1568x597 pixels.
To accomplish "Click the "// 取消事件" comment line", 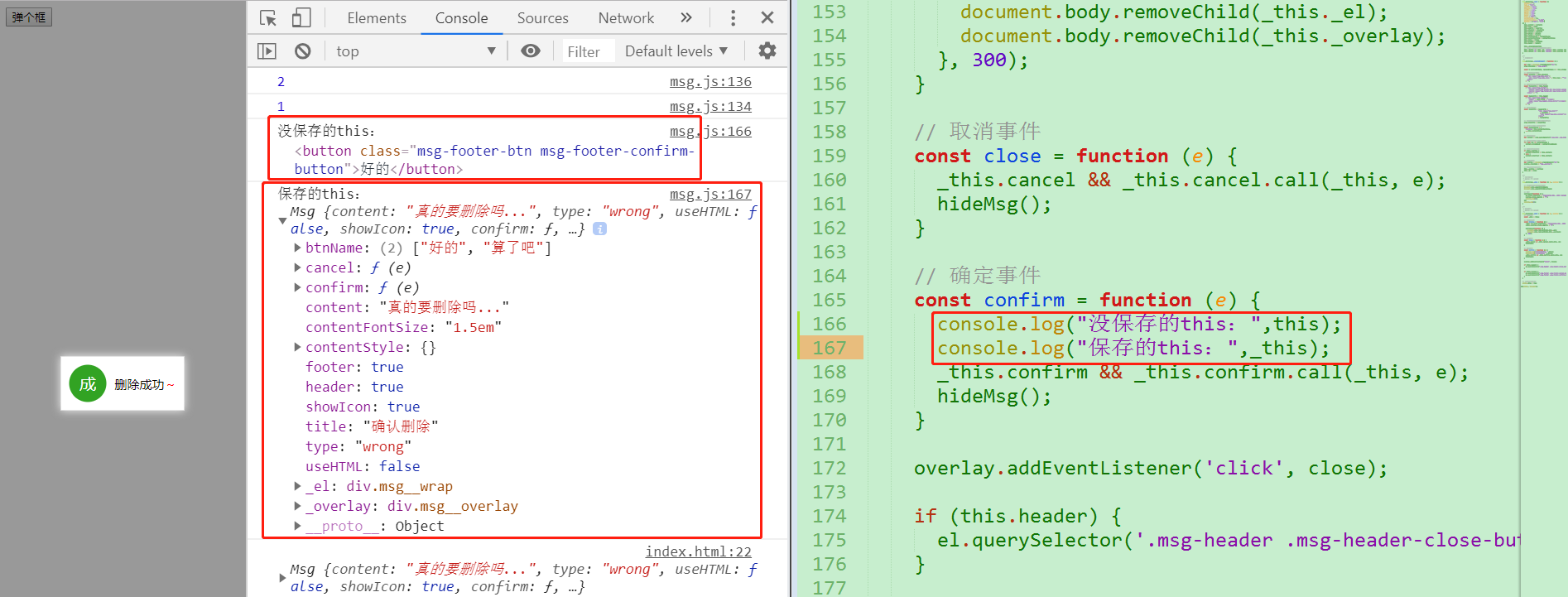I will [977, 132].
